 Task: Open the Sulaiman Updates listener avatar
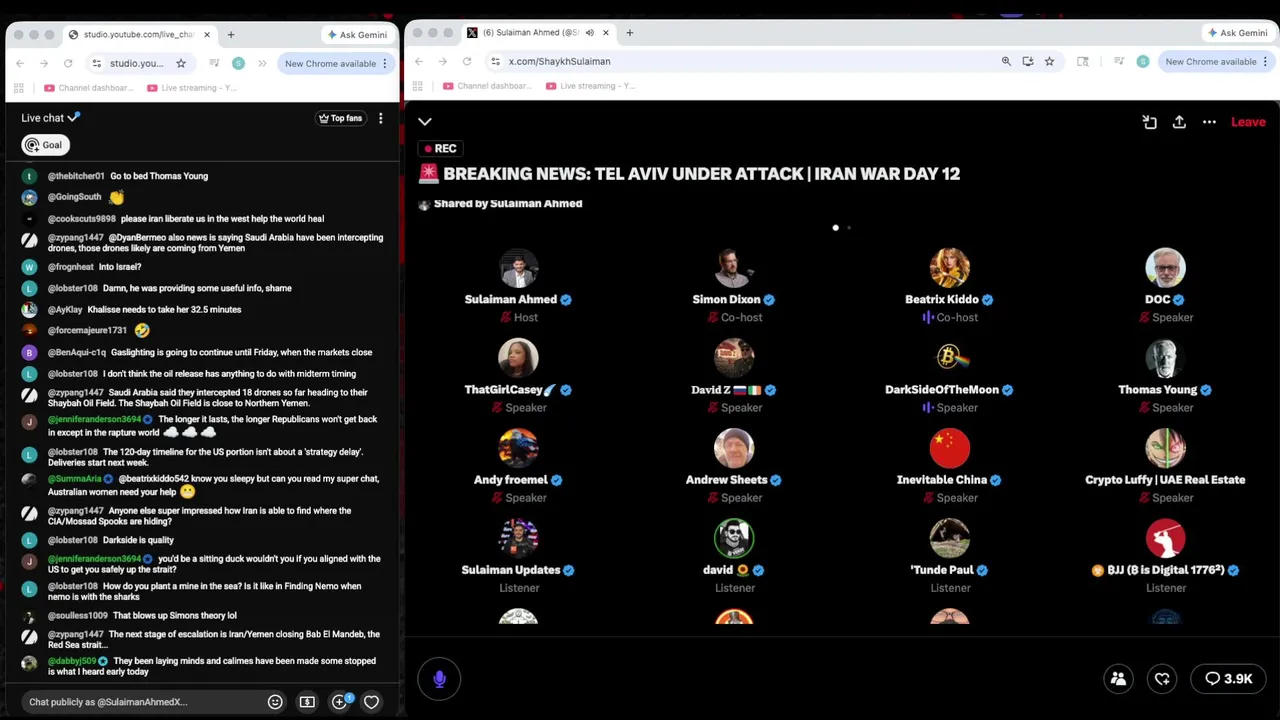pyautogui.click(x=518, y=538)
